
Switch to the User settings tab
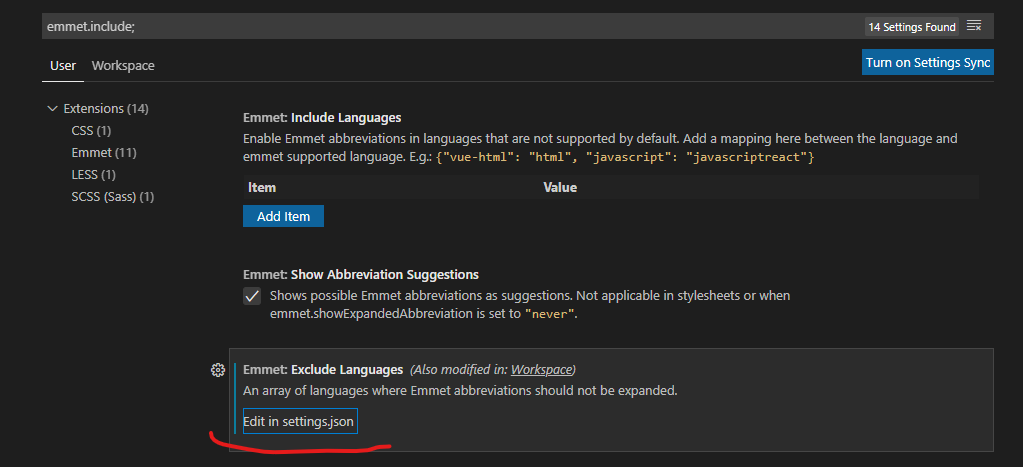pyautogui.click(x=63, y=65)
